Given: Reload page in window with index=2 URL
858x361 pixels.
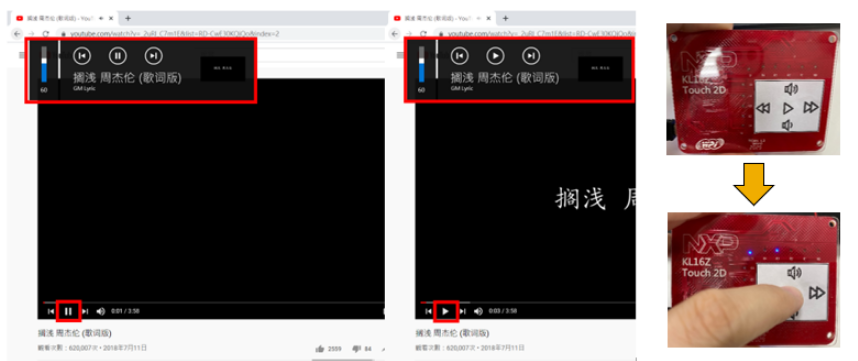Looking at the screenshot, I should click(46, 34).
